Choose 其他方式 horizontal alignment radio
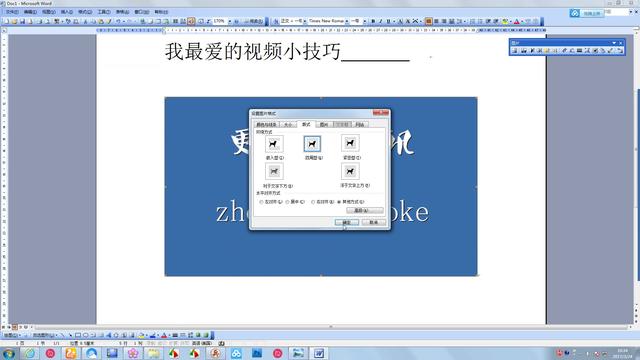640x360 pixels. pyautogui.click(x=339, y=202)
